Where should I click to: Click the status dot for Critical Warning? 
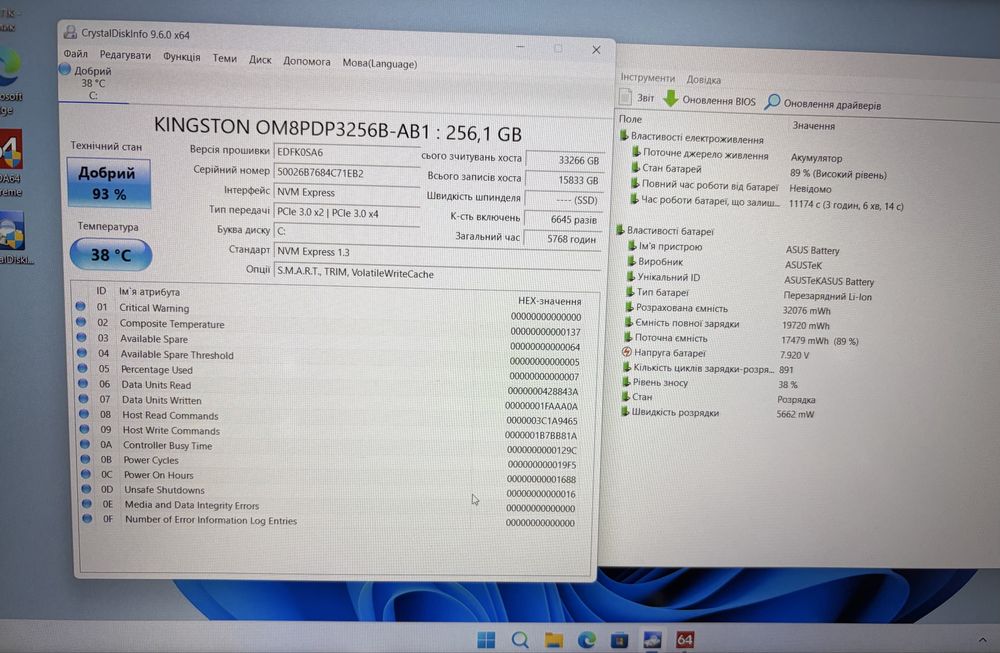click(x=80, y=306)
